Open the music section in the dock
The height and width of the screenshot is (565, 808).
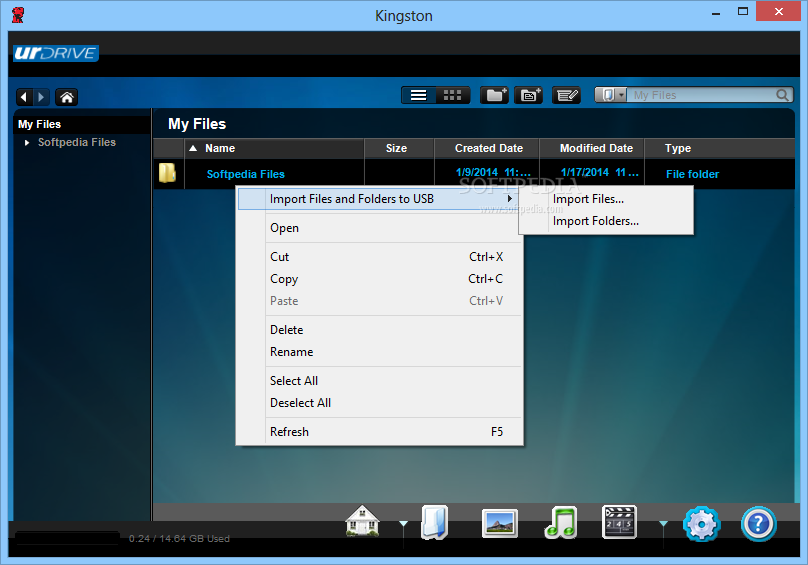561,523
